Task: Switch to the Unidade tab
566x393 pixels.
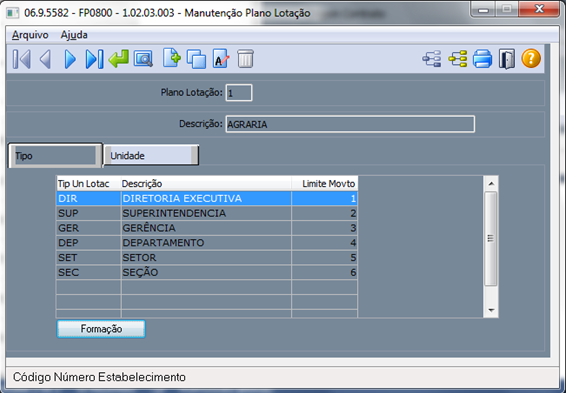Action: coord(151,156)
